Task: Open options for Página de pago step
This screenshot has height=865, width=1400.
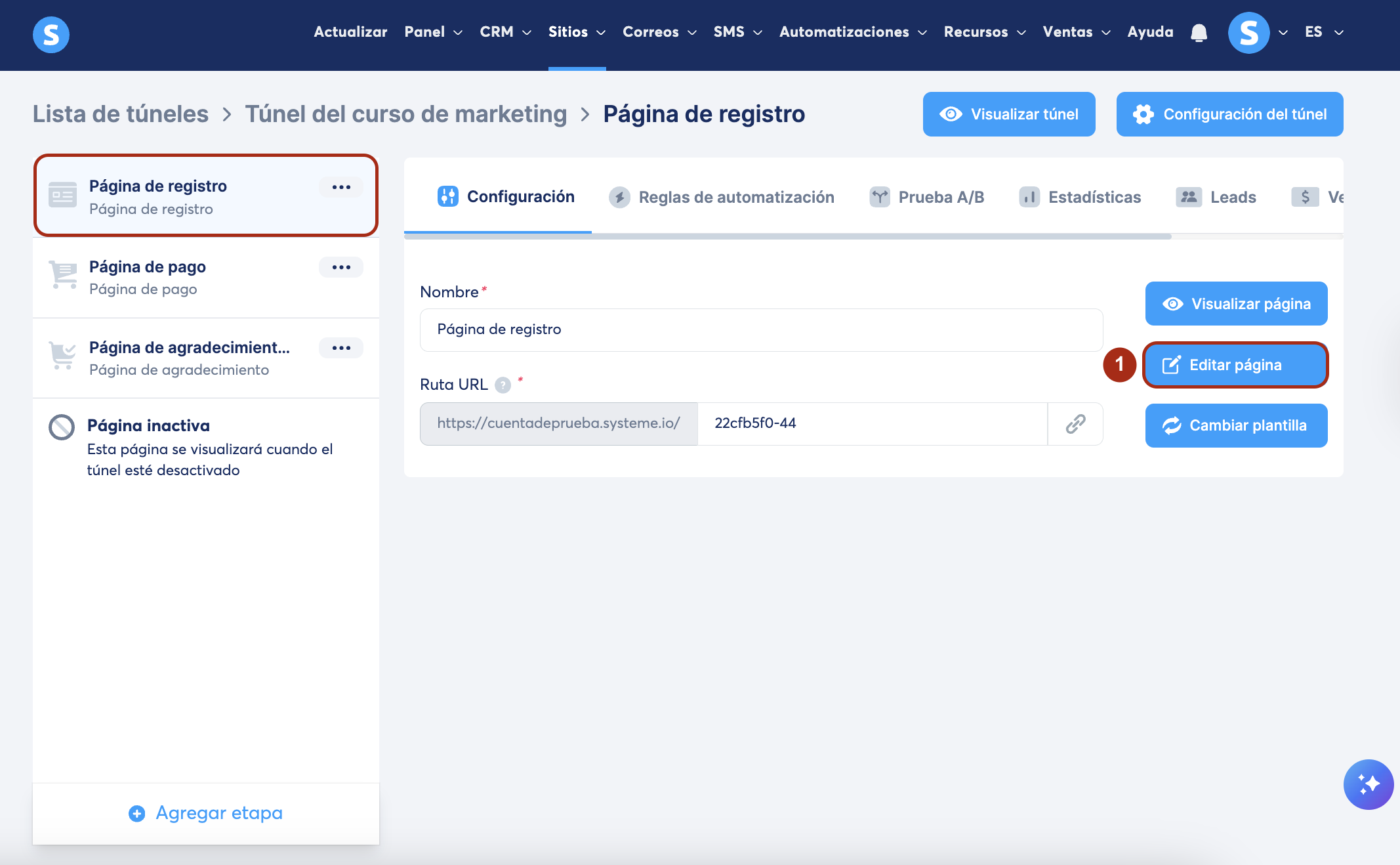Action: click(x=341, y=267)
